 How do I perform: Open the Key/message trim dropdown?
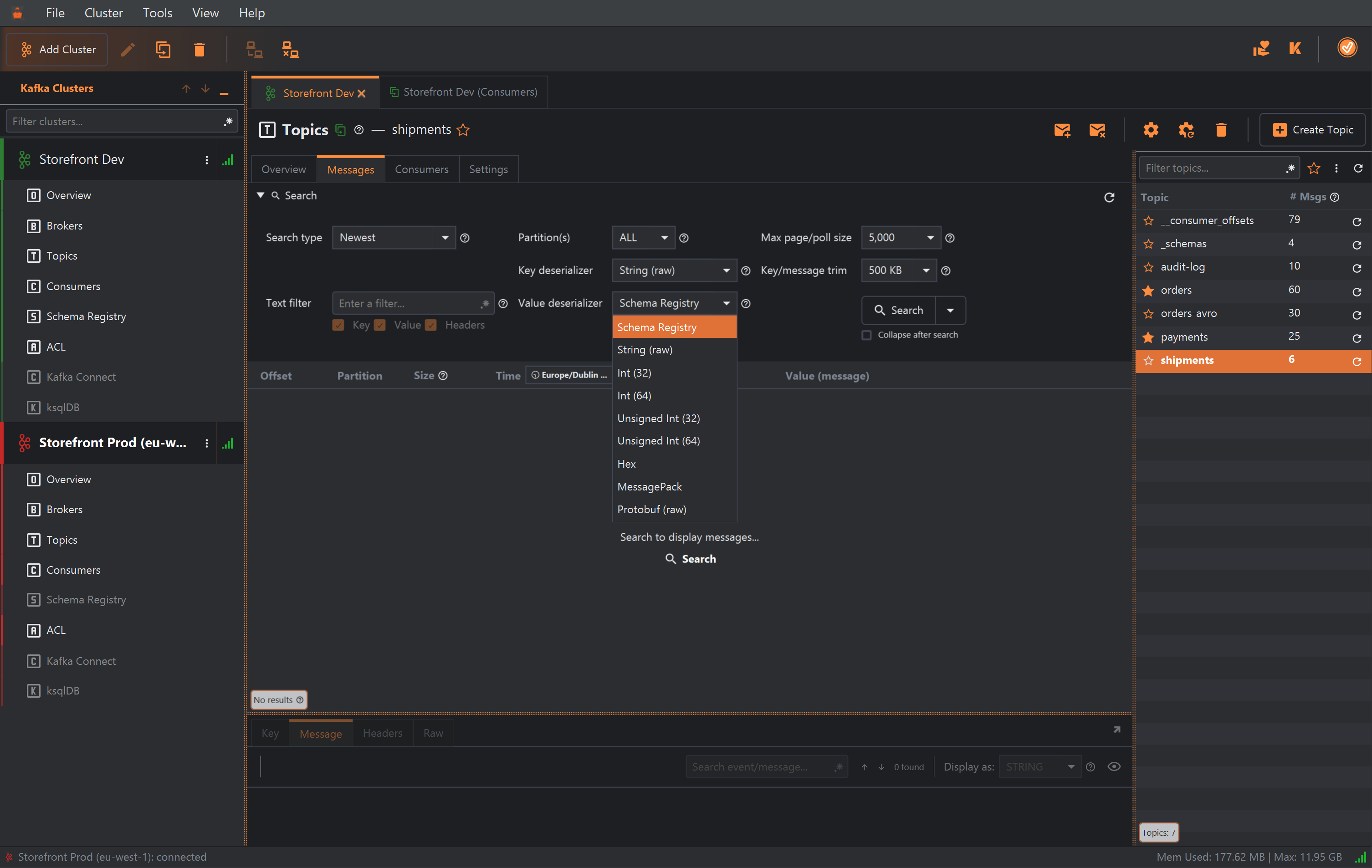click(899, 270)
